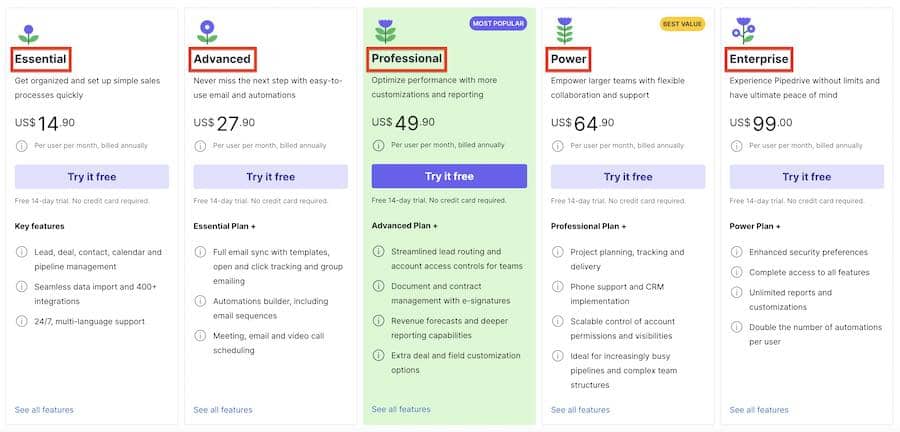Click Try it free for Essential plan

92,177
